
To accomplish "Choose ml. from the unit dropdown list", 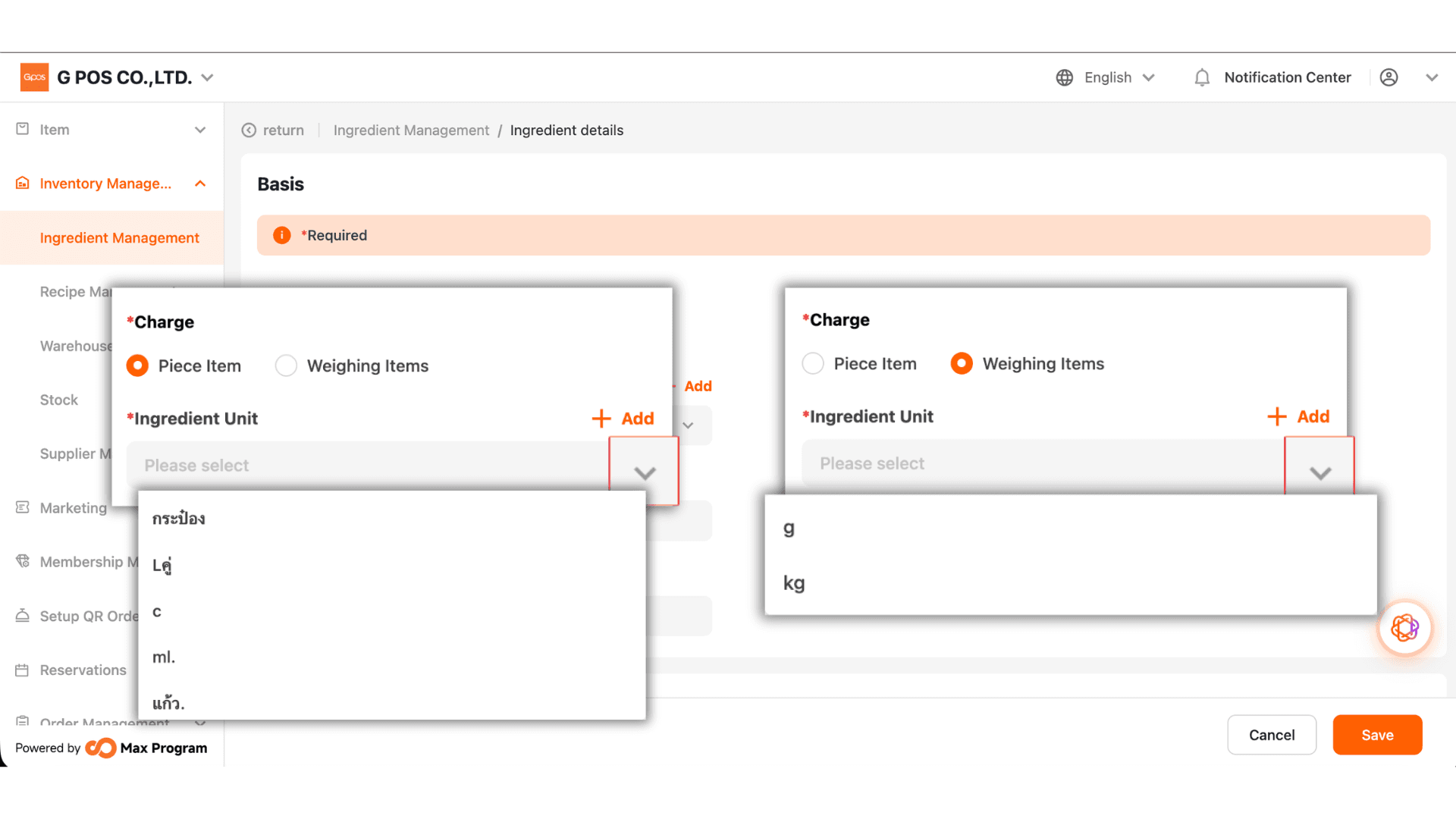I will pos(391,657).
